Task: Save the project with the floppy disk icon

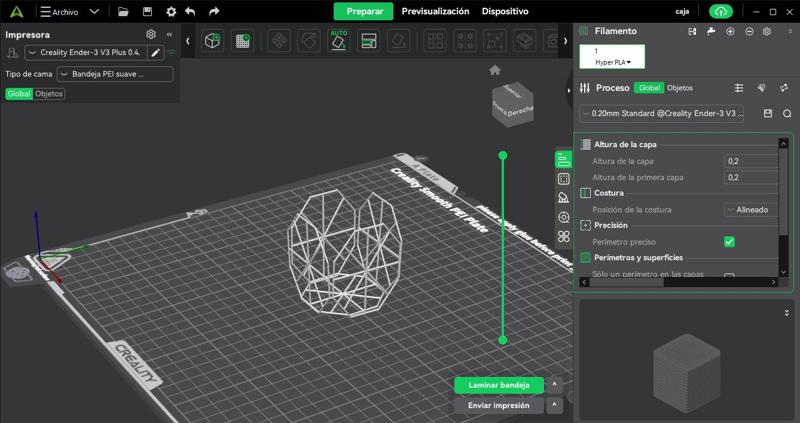Action: tap(147, 11)
